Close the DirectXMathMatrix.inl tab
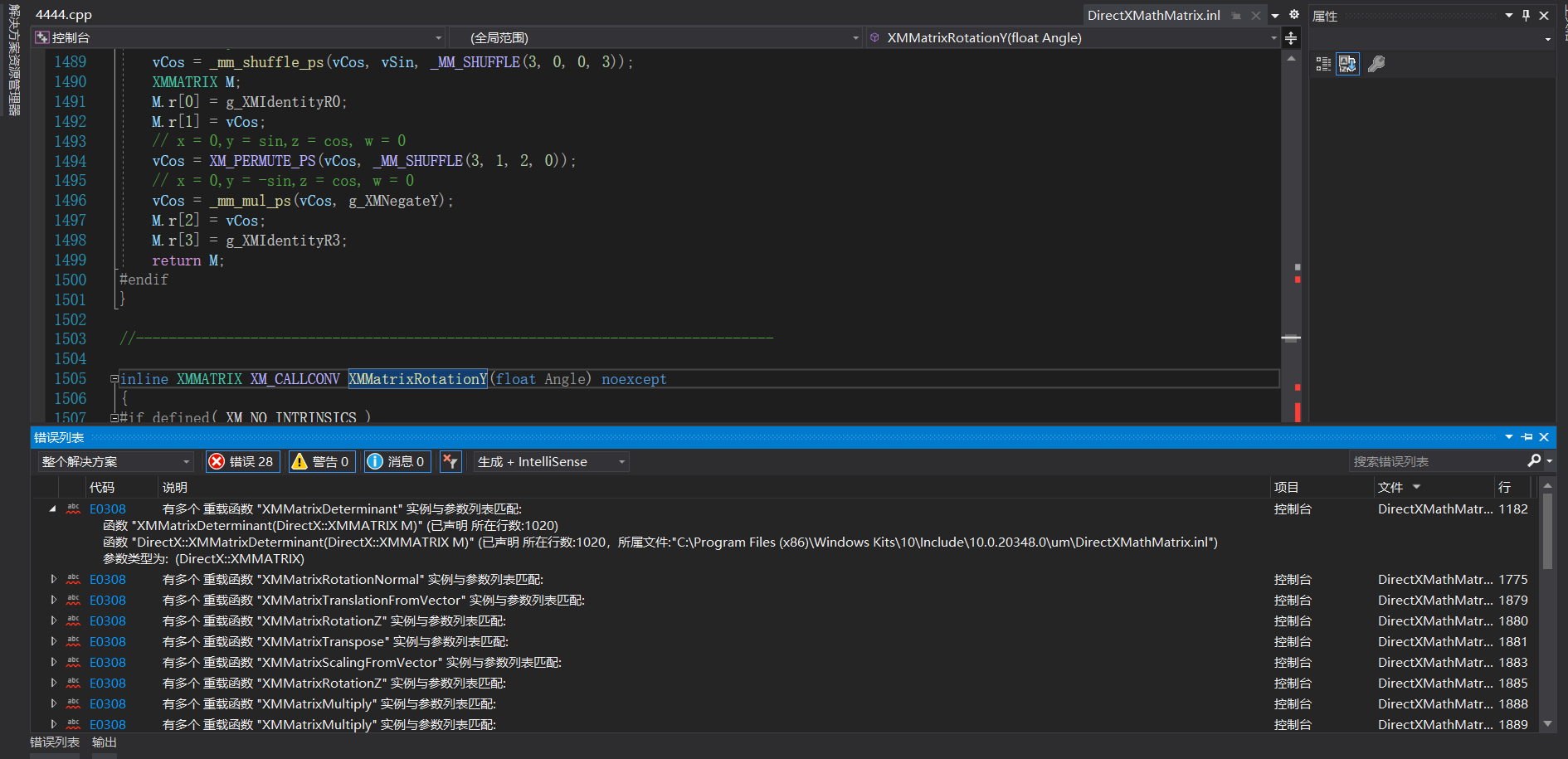The image size is (1568, 759). point(1256,15)
